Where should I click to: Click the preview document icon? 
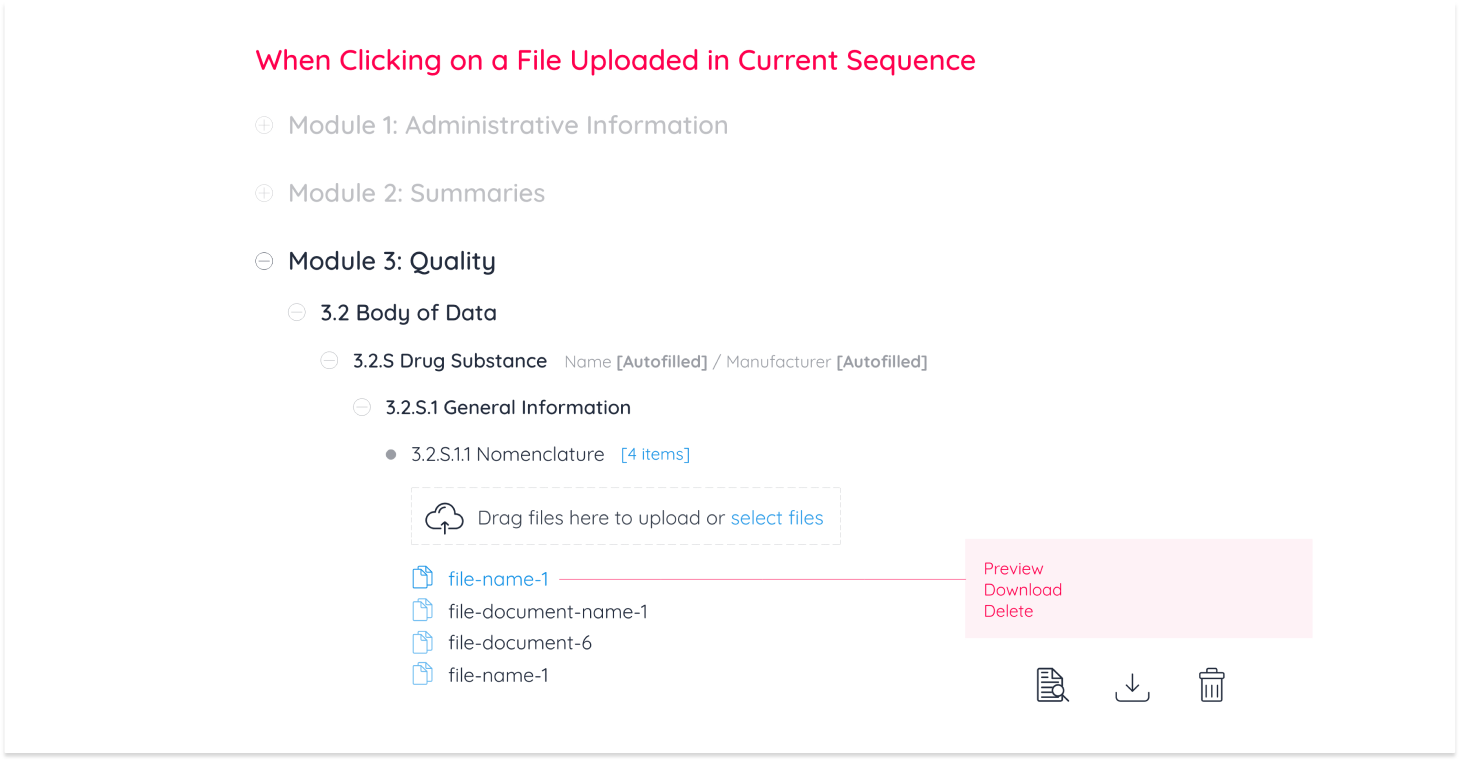pyautogui.click(x=1051, y=685)
